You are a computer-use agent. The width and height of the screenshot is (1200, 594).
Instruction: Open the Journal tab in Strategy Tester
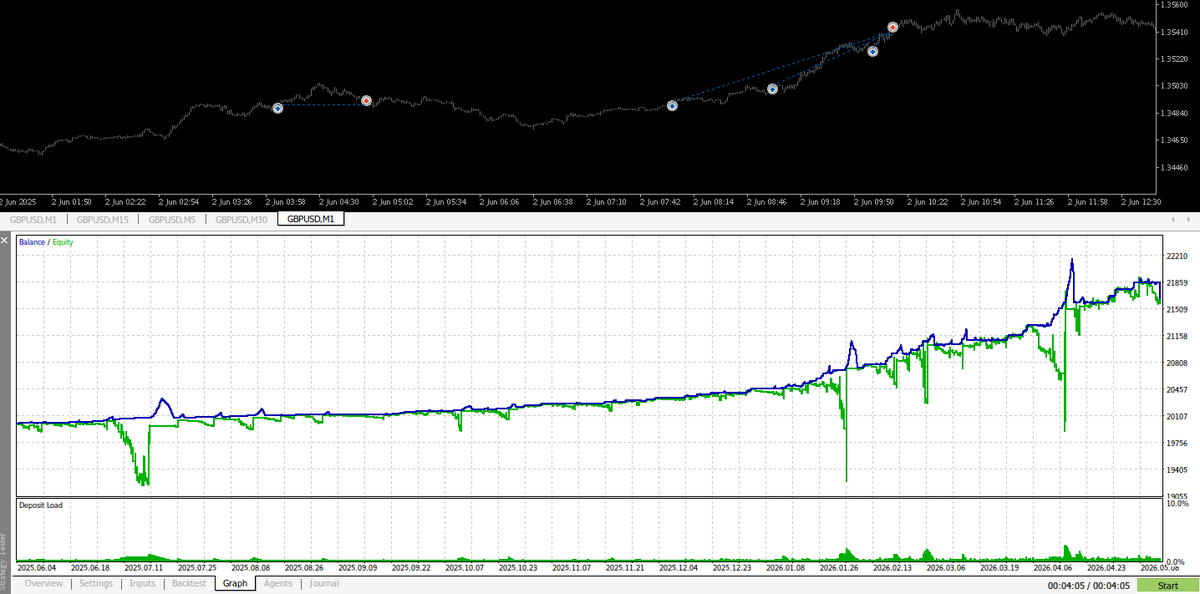[323, 583]
